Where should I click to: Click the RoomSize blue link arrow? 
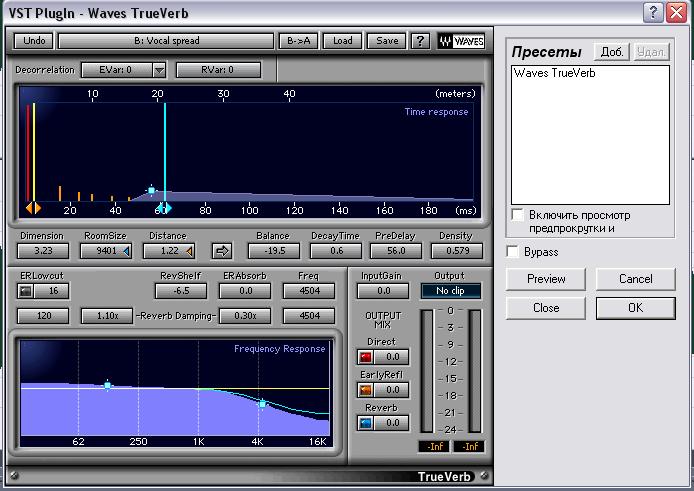click(127, 251)
